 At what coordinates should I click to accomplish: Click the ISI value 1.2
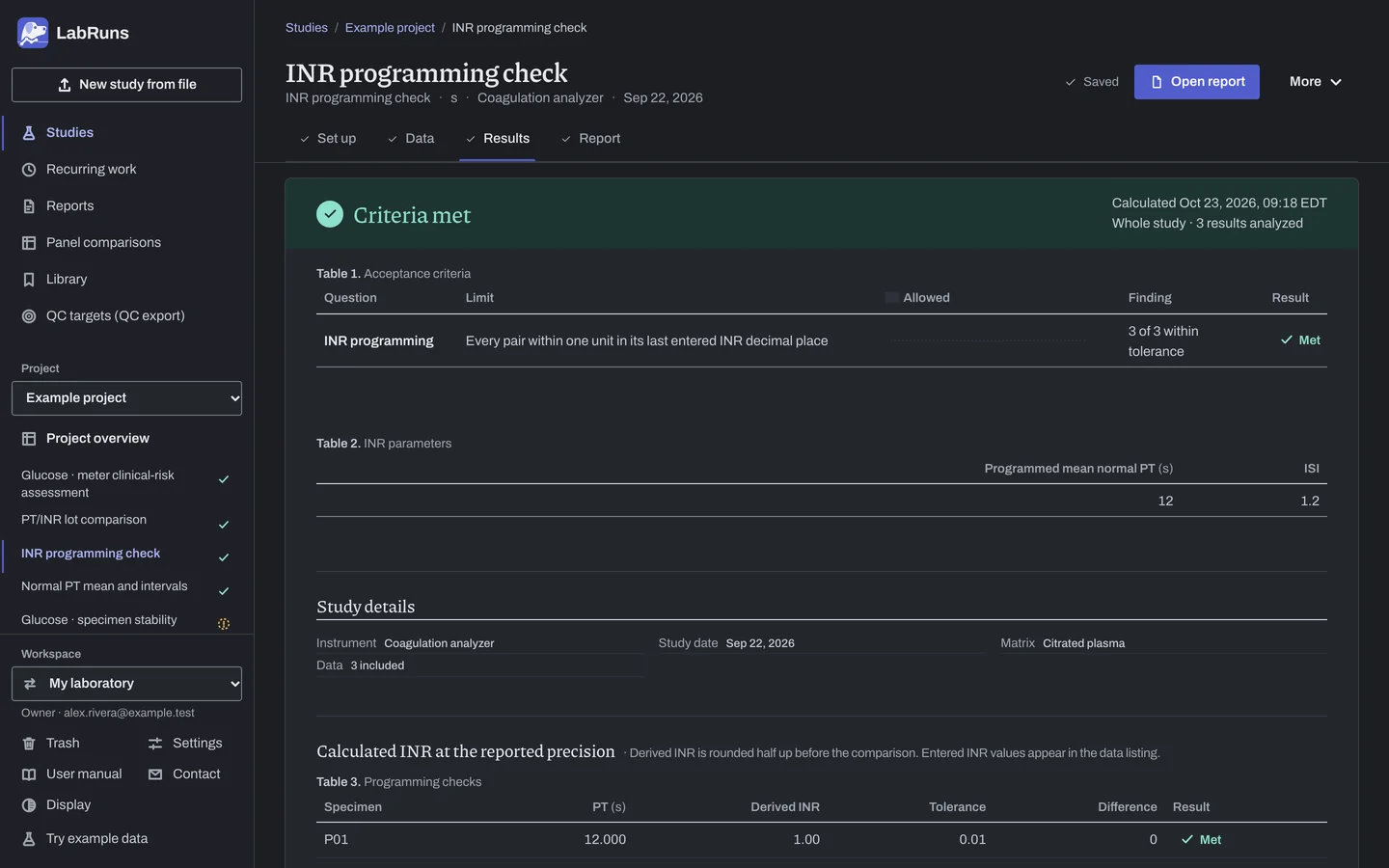click(1310, 502)
